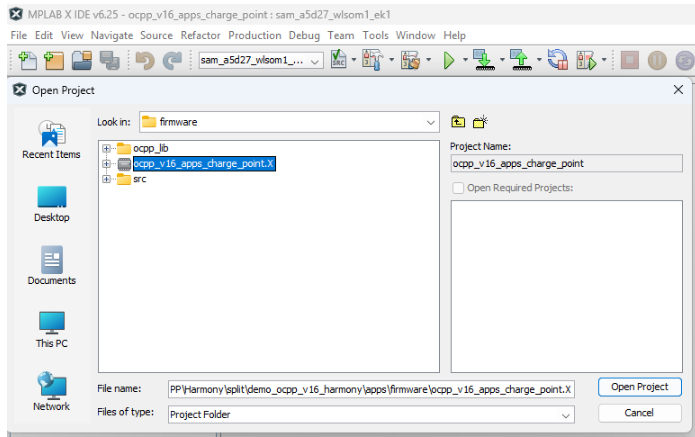Click the Debug Project icon

pyautogui.click(x=586, y=60)
